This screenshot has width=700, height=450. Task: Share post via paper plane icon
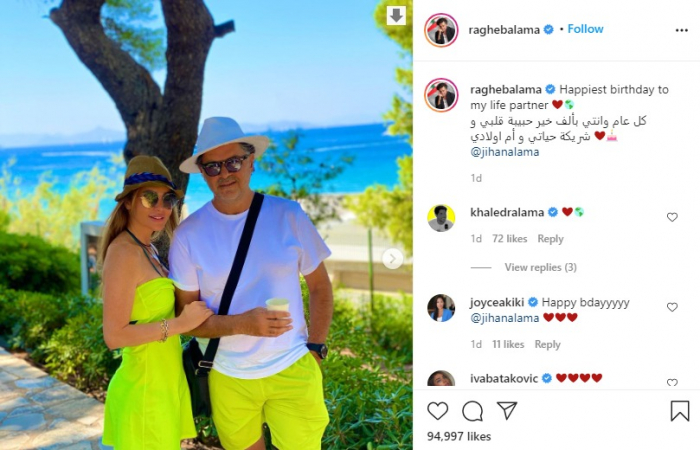click(507, 411)
